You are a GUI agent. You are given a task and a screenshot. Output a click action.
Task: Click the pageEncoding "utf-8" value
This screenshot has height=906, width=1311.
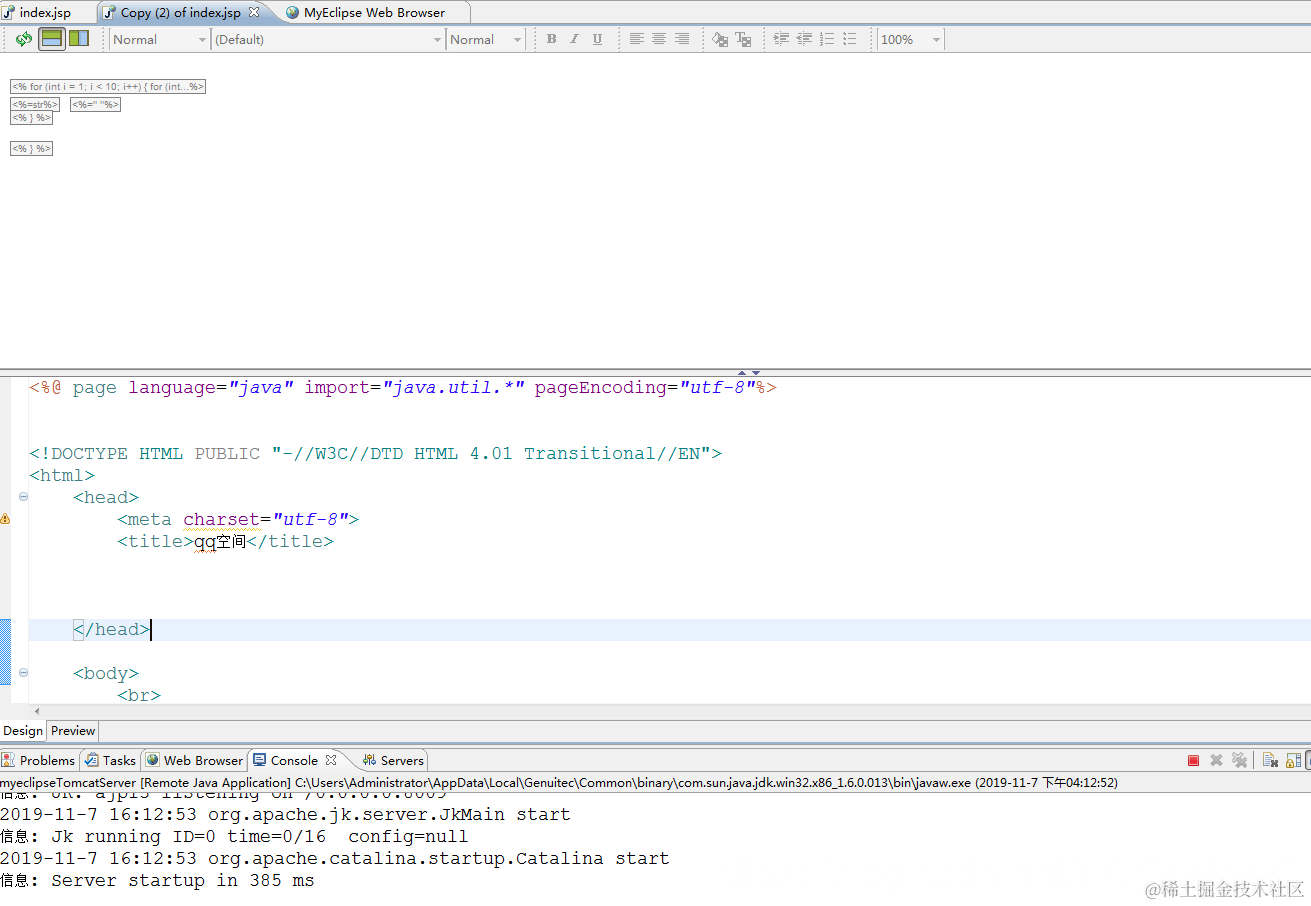717,388
